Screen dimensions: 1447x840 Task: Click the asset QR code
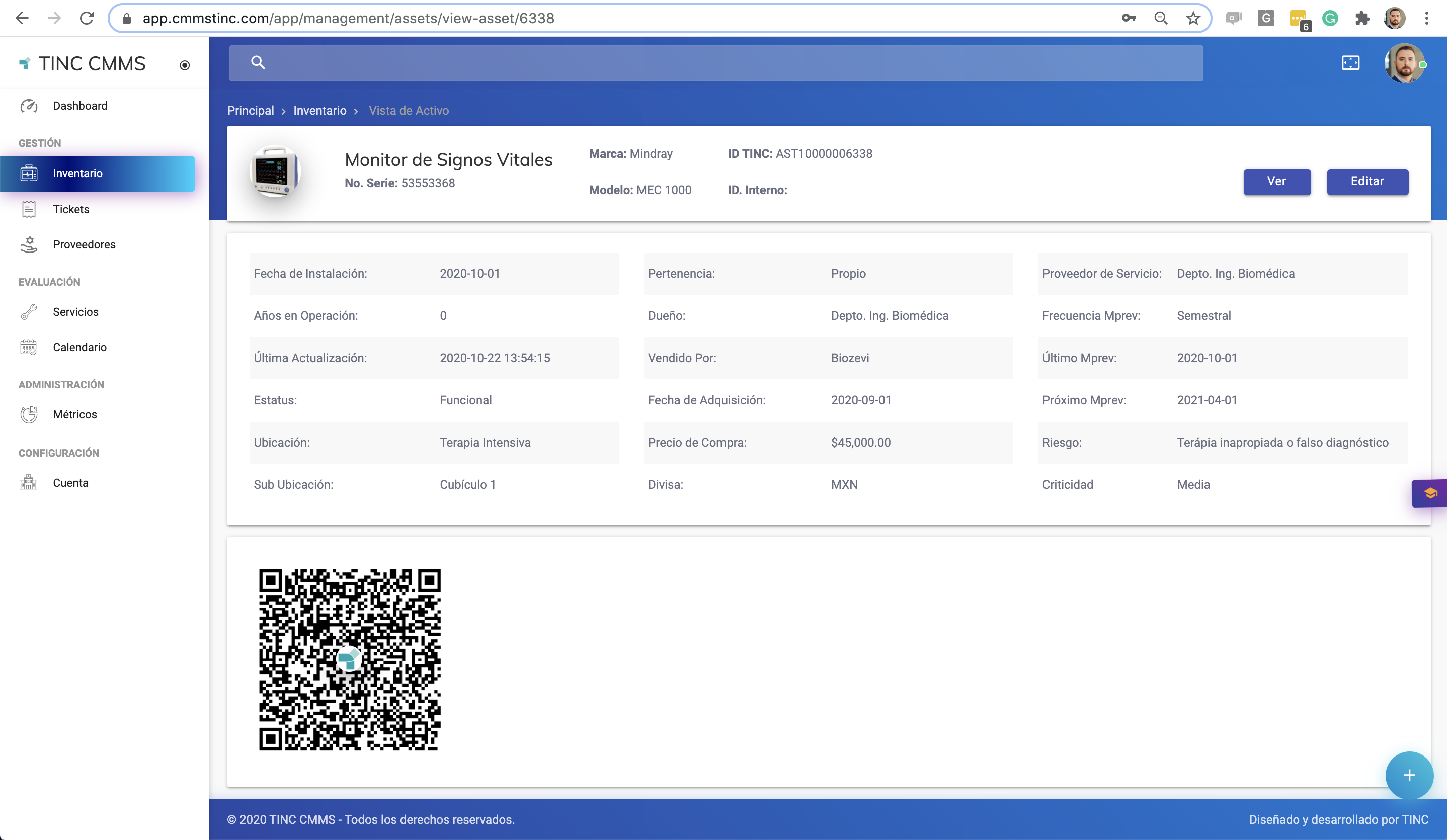tap(350, 660)
